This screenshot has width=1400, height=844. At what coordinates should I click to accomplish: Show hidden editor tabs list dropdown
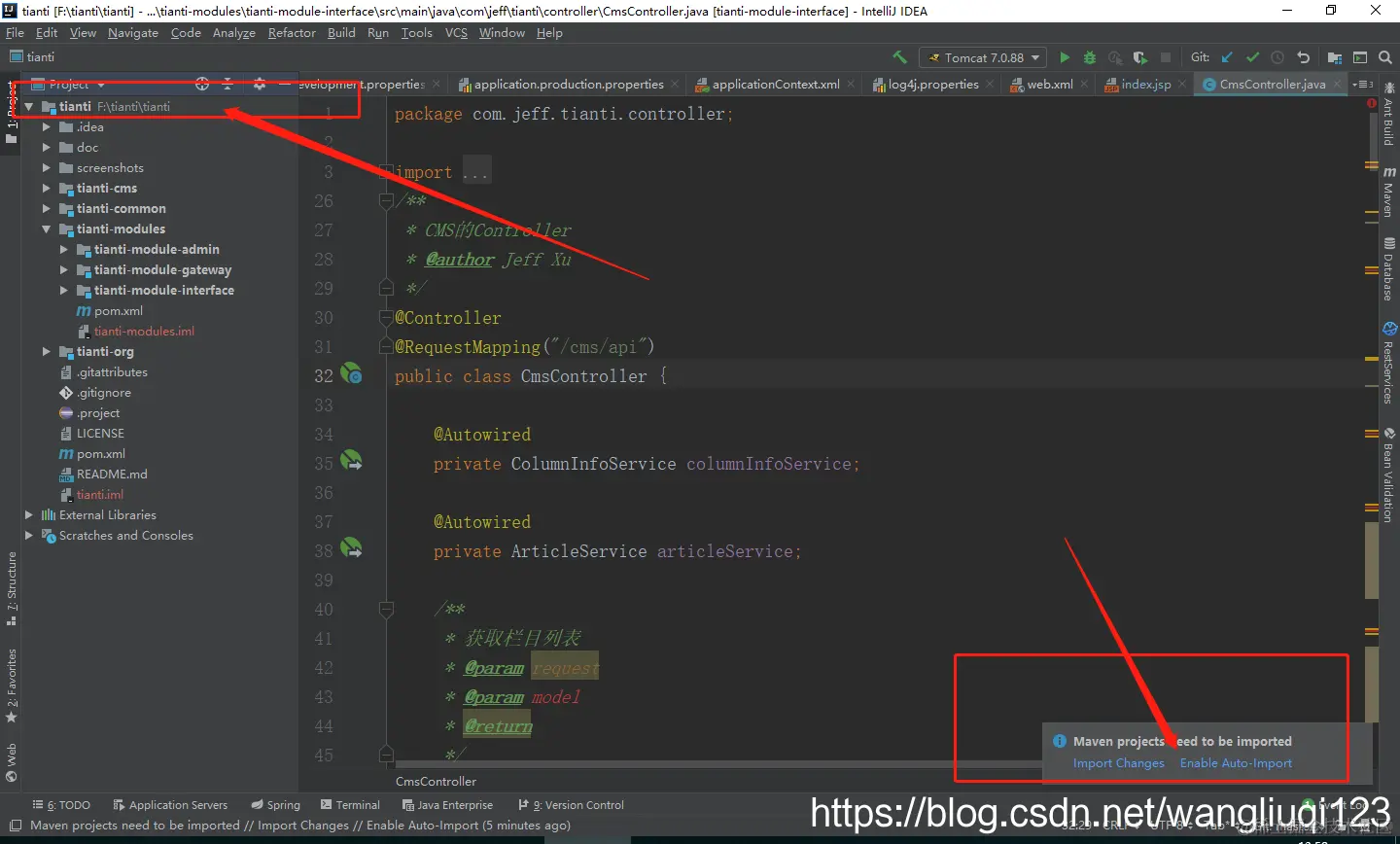click(1363, 84)
